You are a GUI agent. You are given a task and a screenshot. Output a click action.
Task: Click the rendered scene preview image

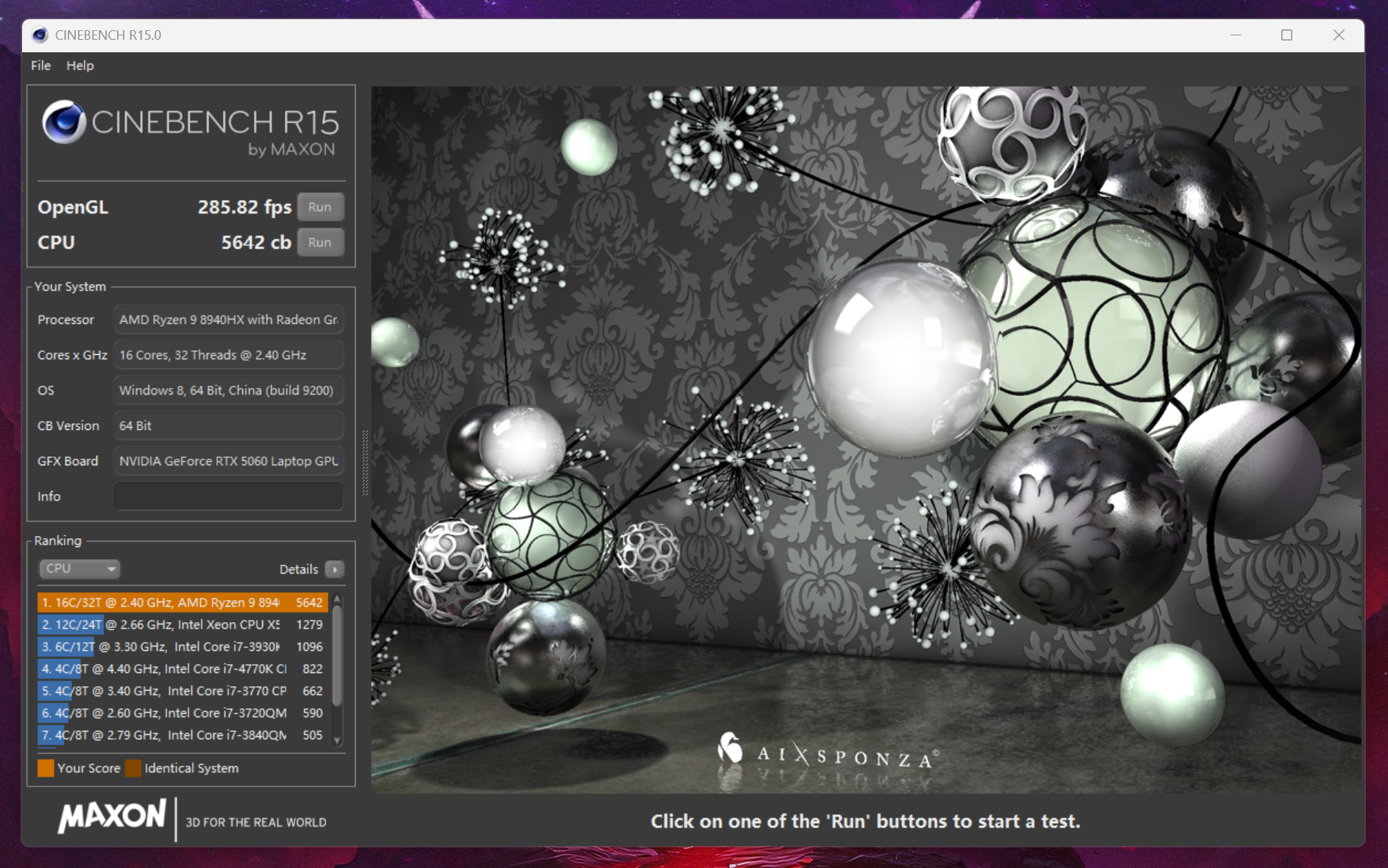tap(866, 440)
